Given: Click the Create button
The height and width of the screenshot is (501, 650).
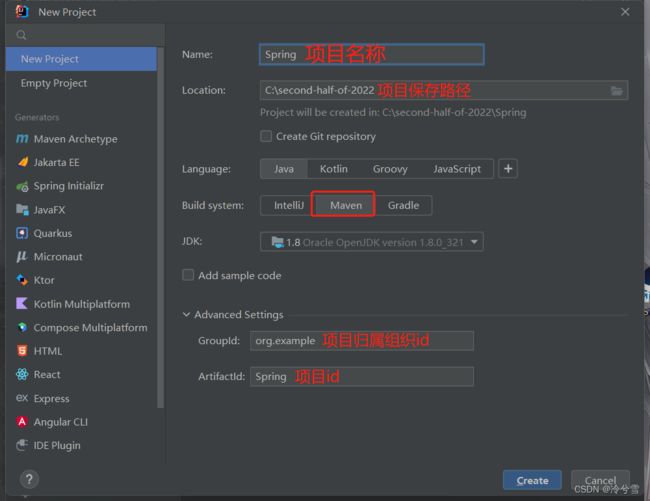Looking at the screenshot, I should (532, 480).
